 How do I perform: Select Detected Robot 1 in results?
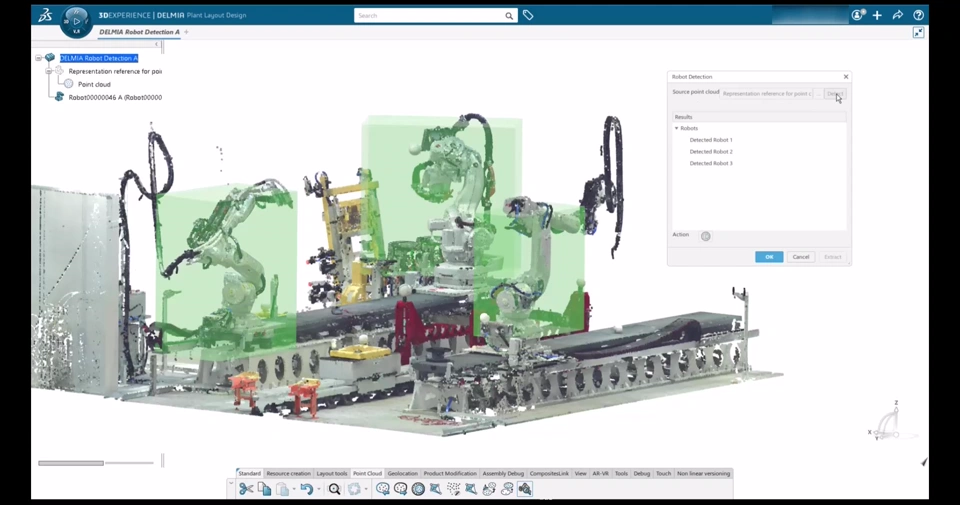(711, 140)
